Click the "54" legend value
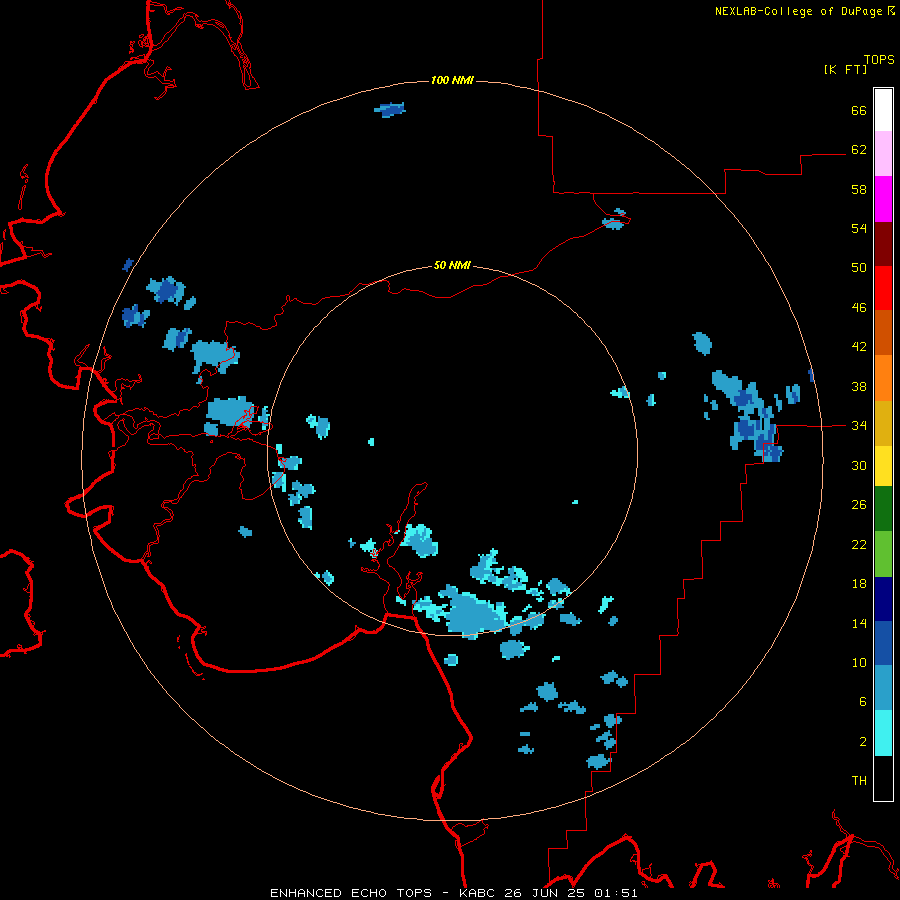Image resolution: width=900 pixels, height=900 pixels. point(859,228)
